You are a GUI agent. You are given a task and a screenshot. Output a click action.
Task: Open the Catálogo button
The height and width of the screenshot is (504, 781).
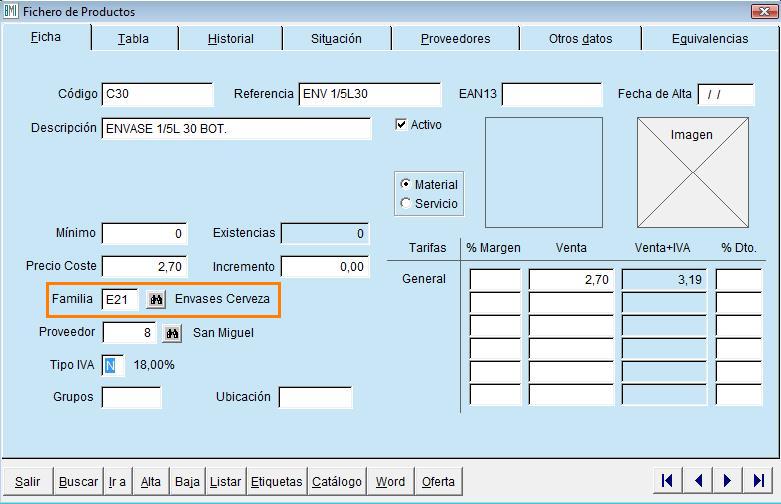point(337,482)
